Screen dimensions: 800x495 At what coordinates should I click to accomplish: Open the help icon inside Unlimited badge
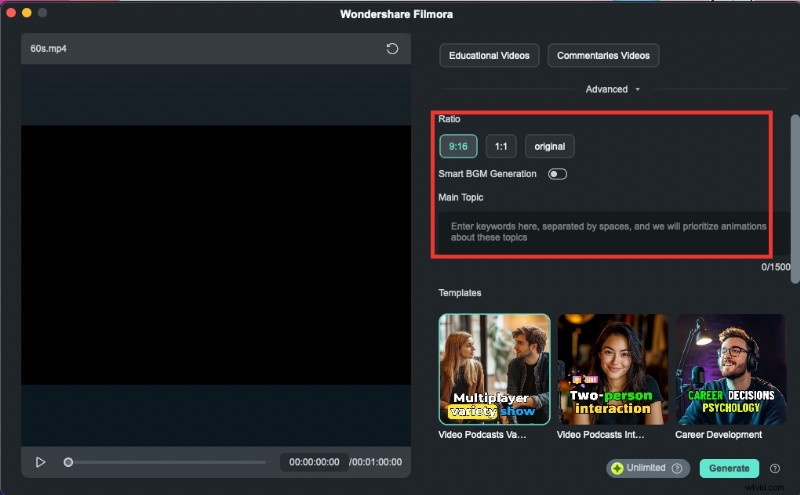click(677, 468)
